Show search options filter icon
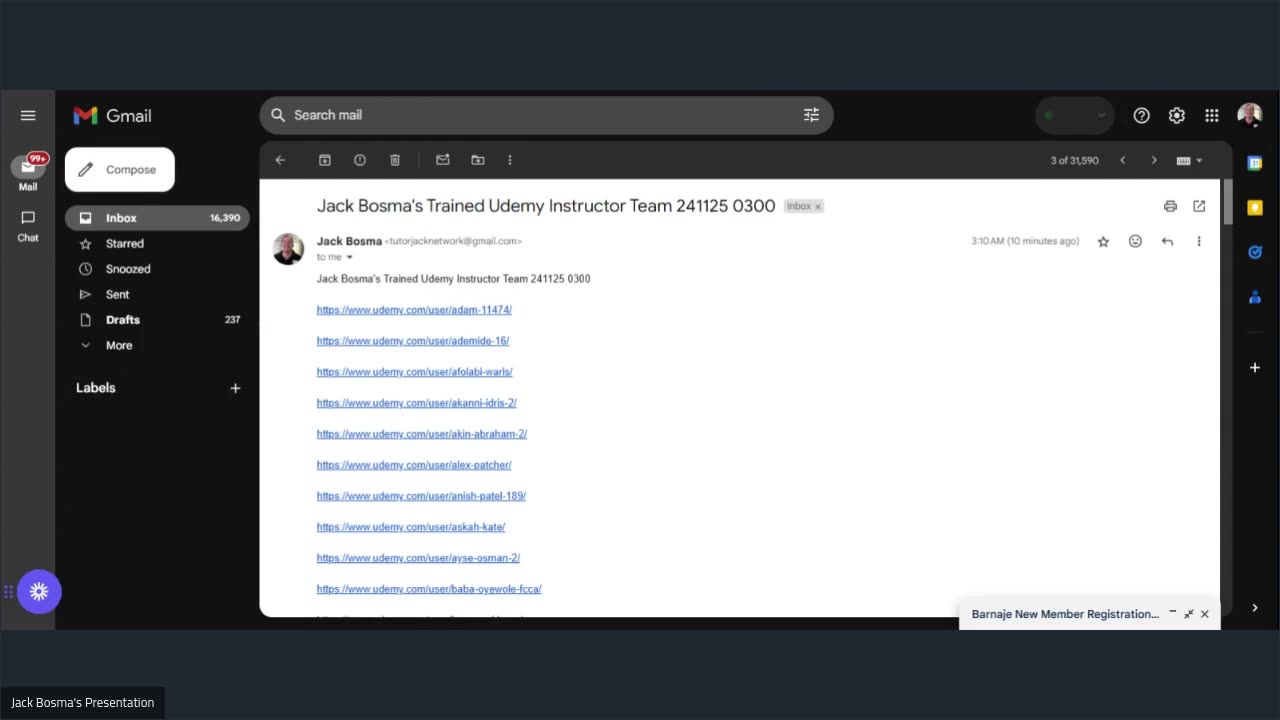 (811, 115)
